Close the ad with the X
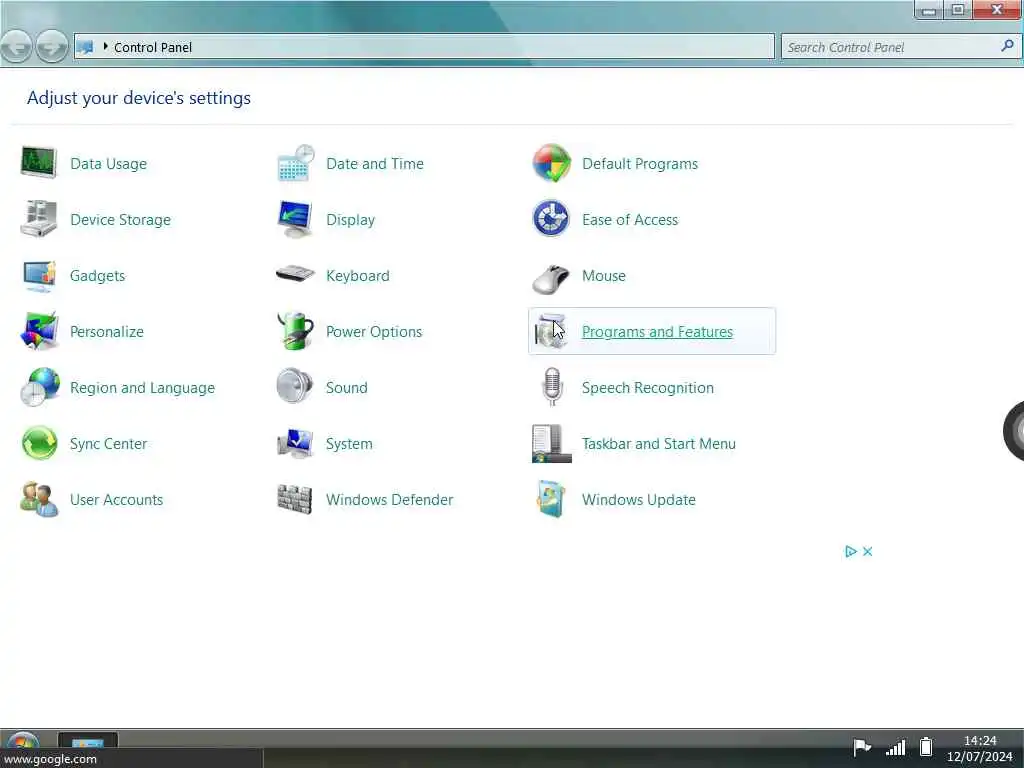Image resolution: width=1024 pixels, height=768 pixels. pos(867,551)
